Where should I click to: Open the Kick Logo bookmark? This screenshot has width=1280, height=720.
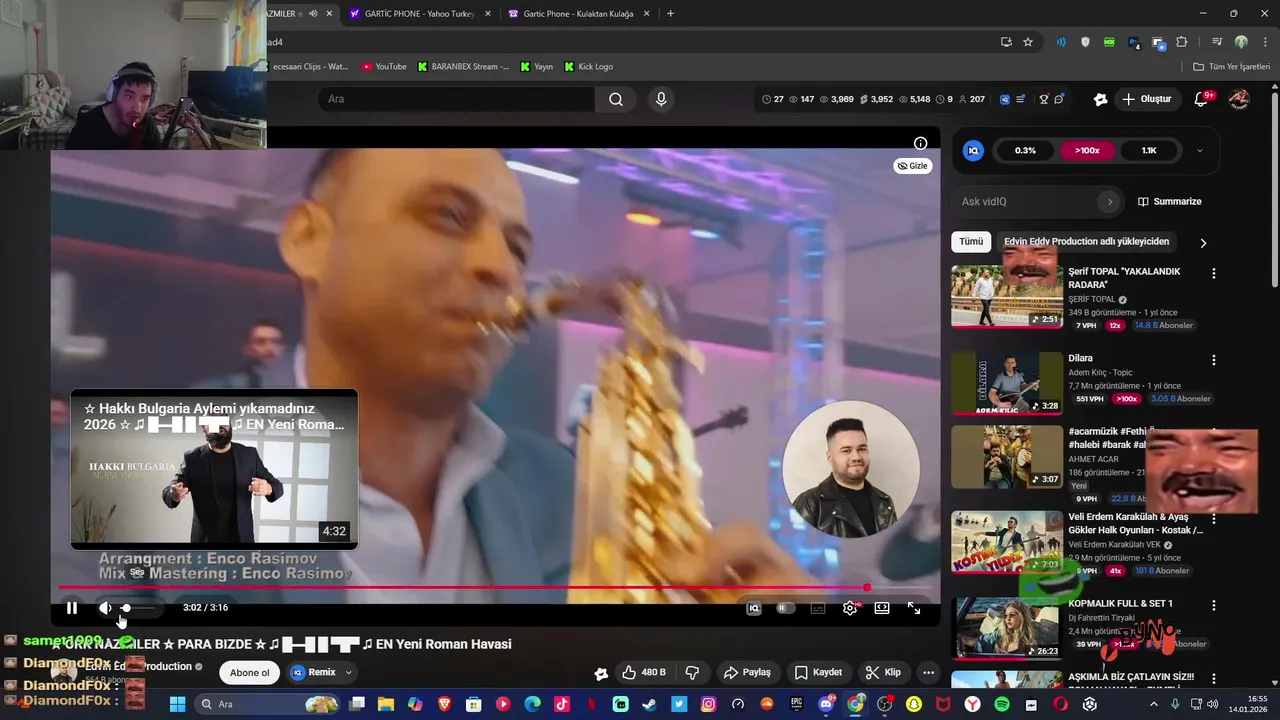(x=588, y=67)
